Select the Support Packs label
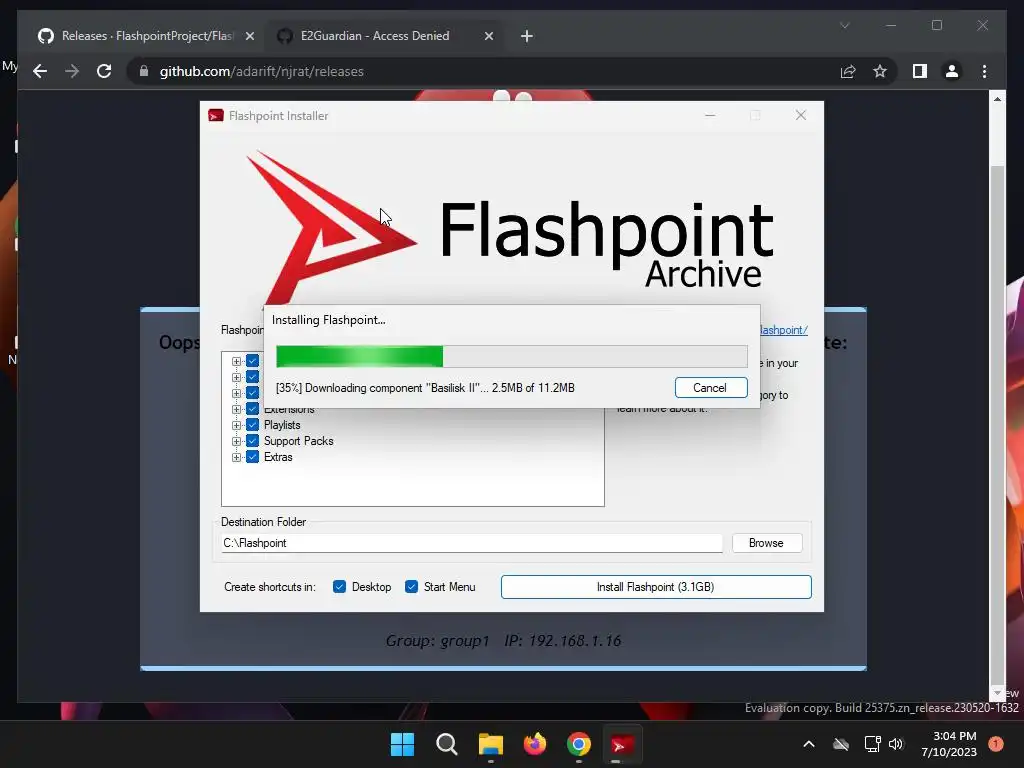Image resolution: width=1024 pixels, height=768 pixels. pyautogui.click(x=298, y=441)
